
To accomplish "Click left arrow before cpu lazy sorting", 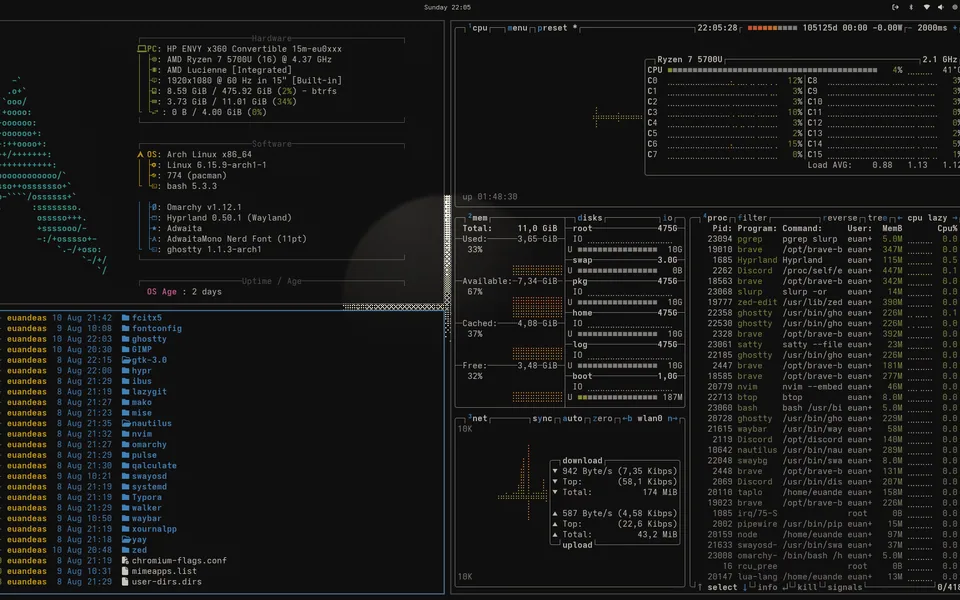I will [899, 217].
